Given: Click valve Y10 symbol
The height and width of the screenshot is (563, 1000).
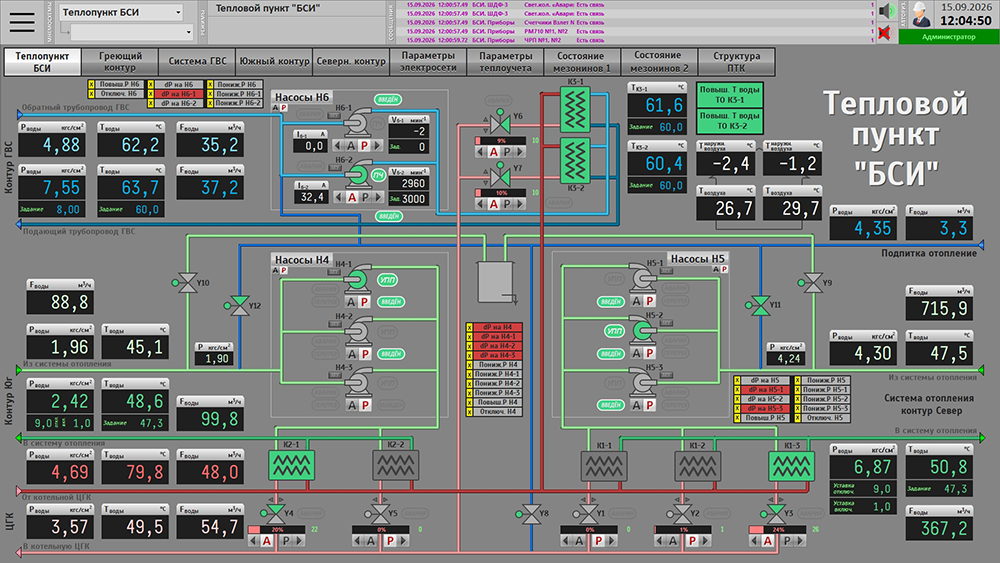Looking at the screenshot, I should pyautogui.click(x=186, y=282).
